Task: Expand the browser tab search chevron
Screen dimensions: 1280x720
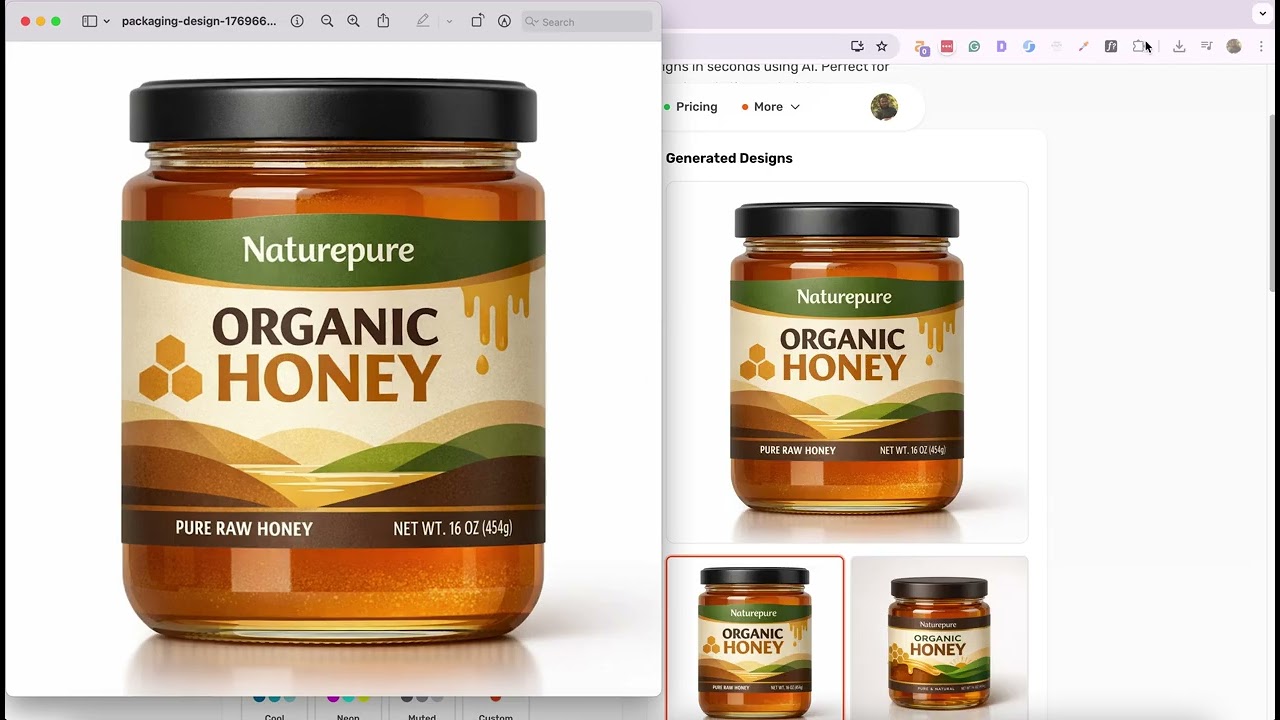Action: click(1262, 13)
